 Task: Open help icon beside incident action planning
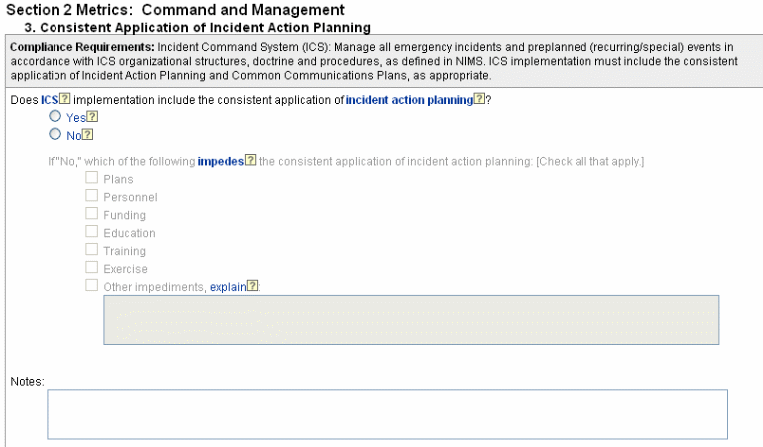point(479,99)
